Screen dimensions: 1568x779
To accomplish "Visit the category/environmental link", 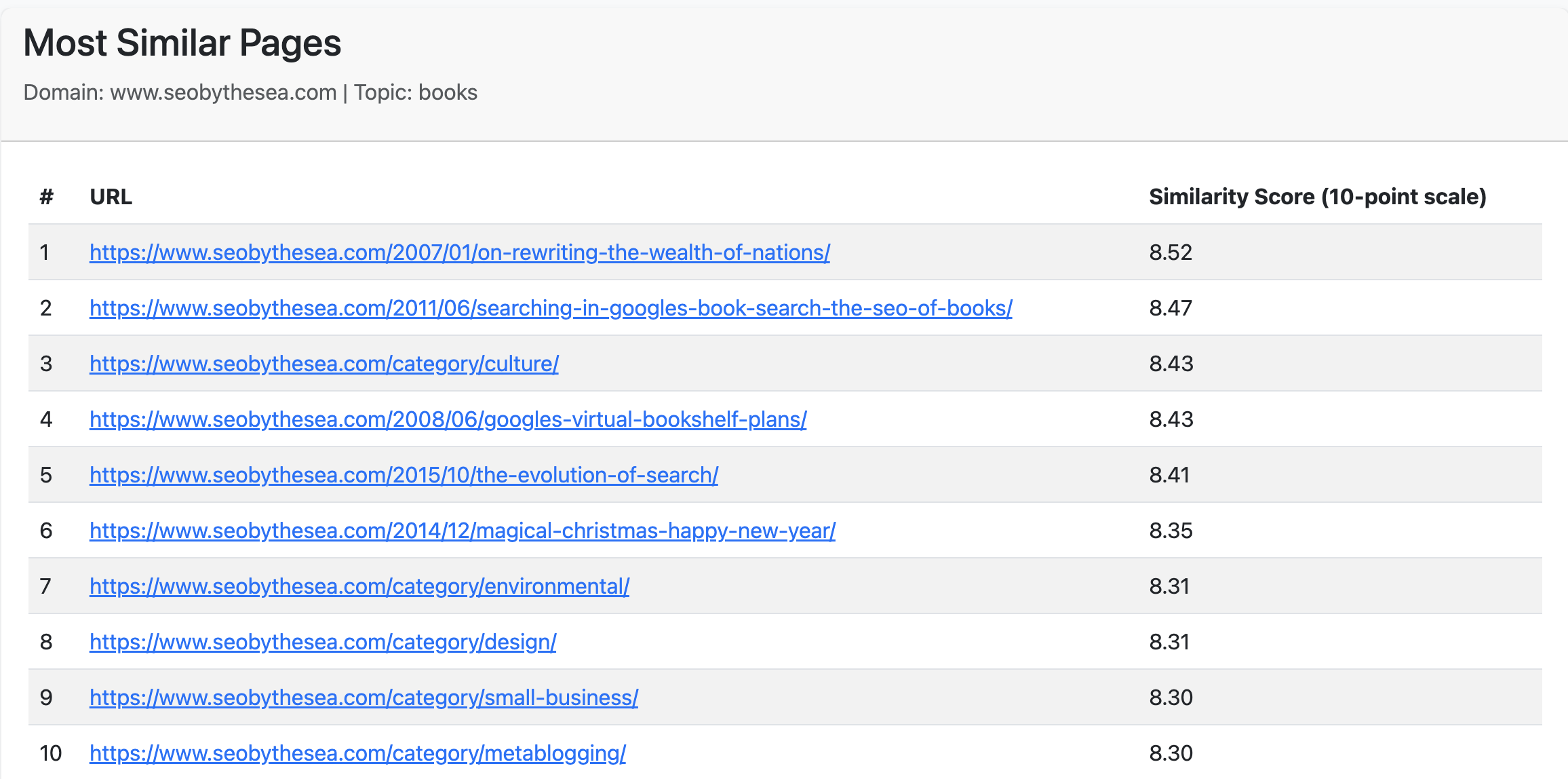I will 359,586.
